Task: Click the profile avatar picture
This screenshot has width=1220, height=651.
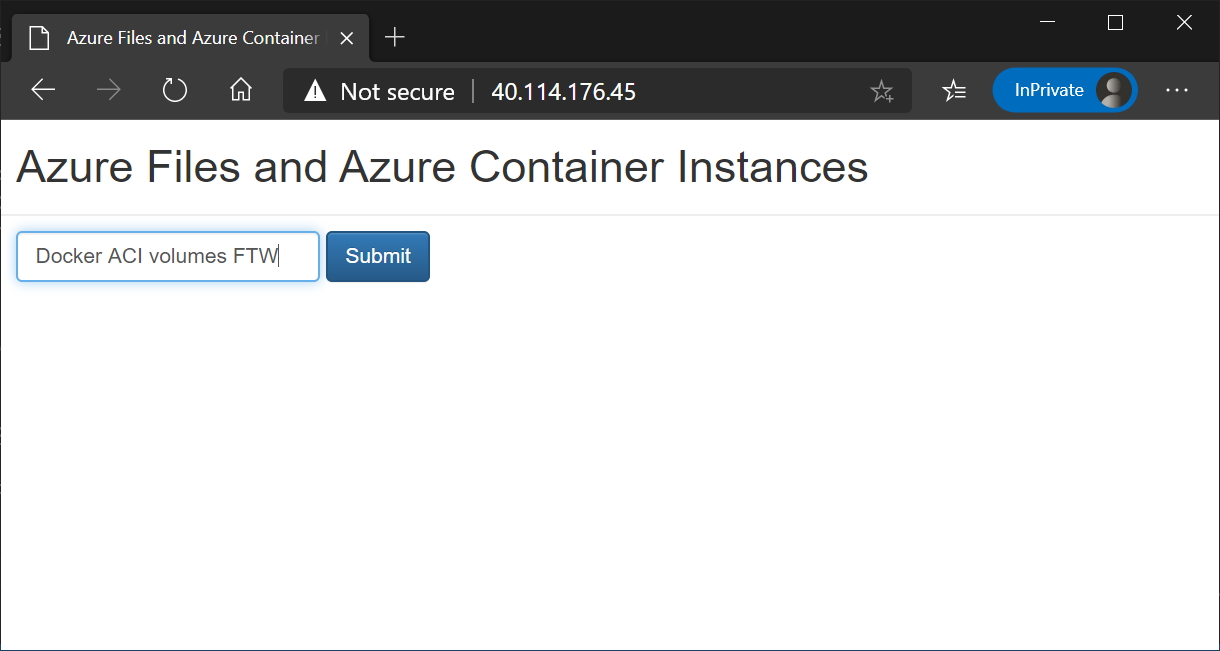Action: click(1113, 91)
